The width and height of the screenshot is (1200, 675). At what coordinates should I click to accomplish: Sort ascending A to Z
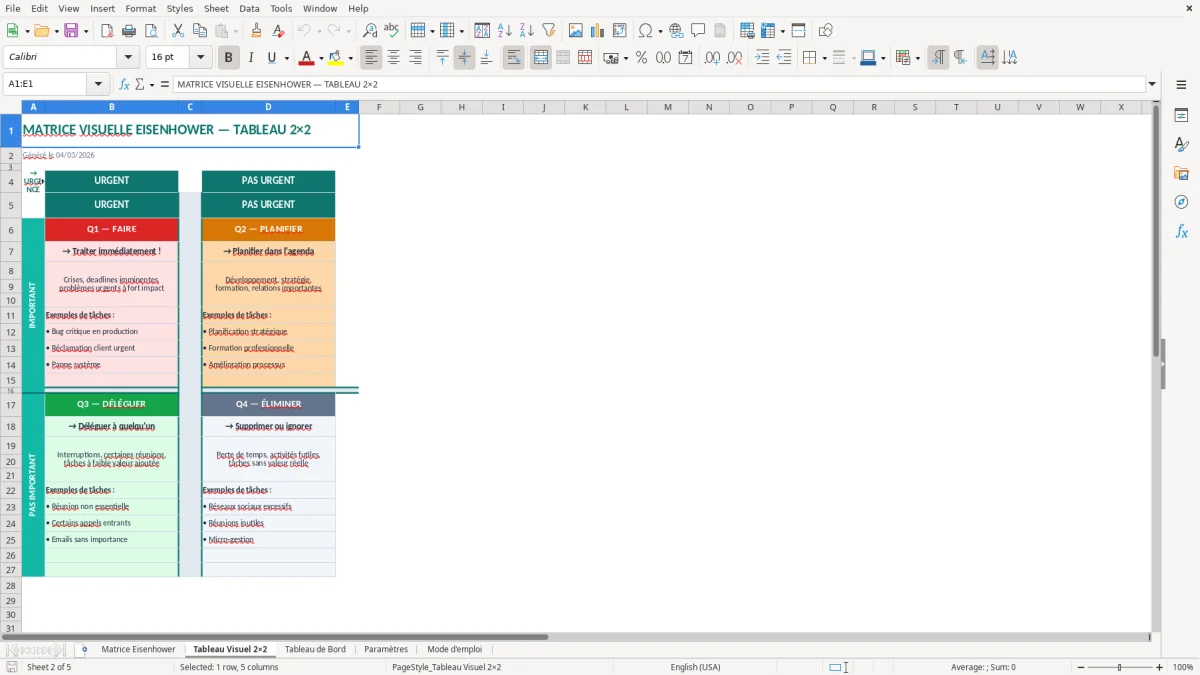(504, 31)
